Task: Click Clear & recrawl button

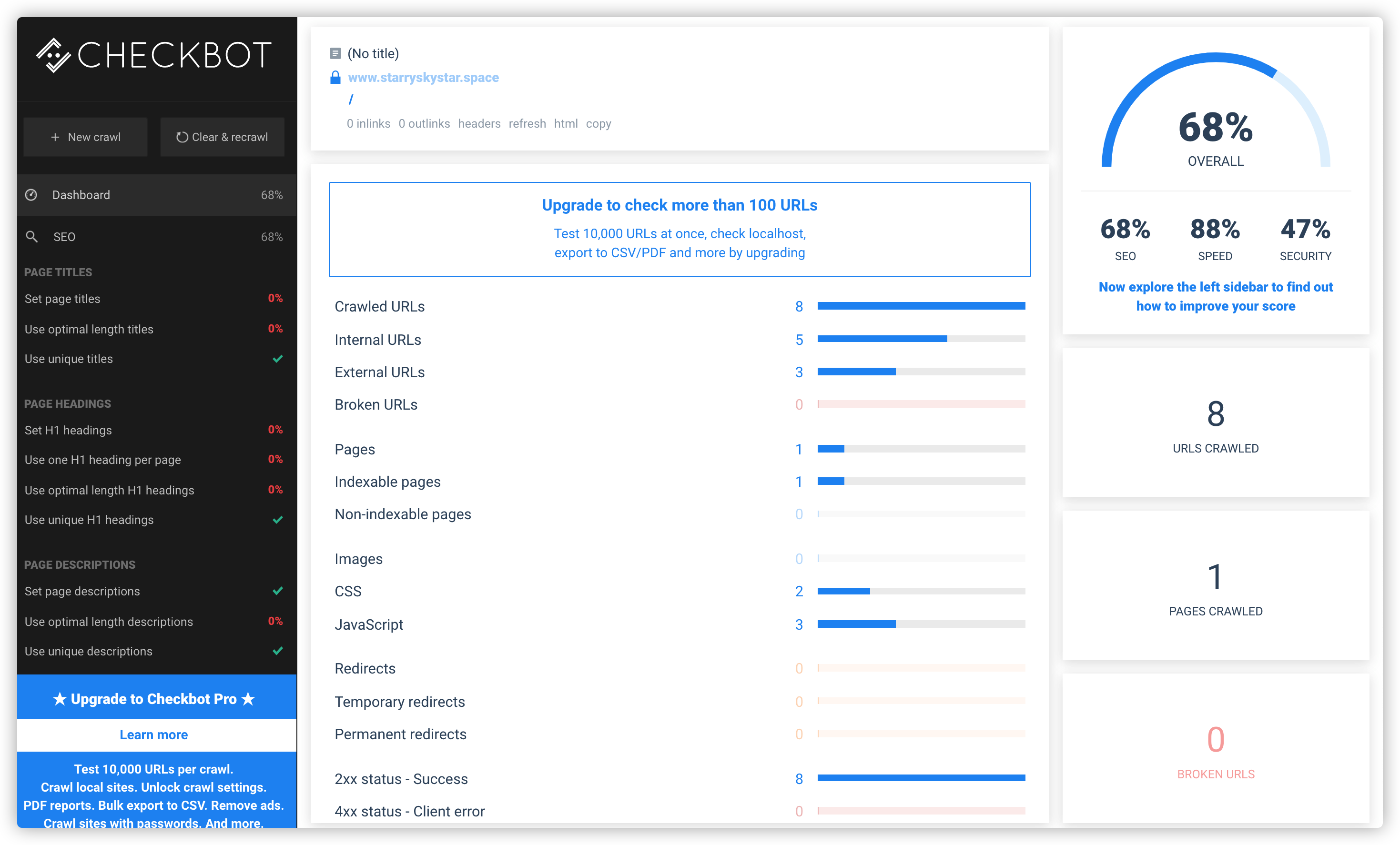Action: click(222, 137)
